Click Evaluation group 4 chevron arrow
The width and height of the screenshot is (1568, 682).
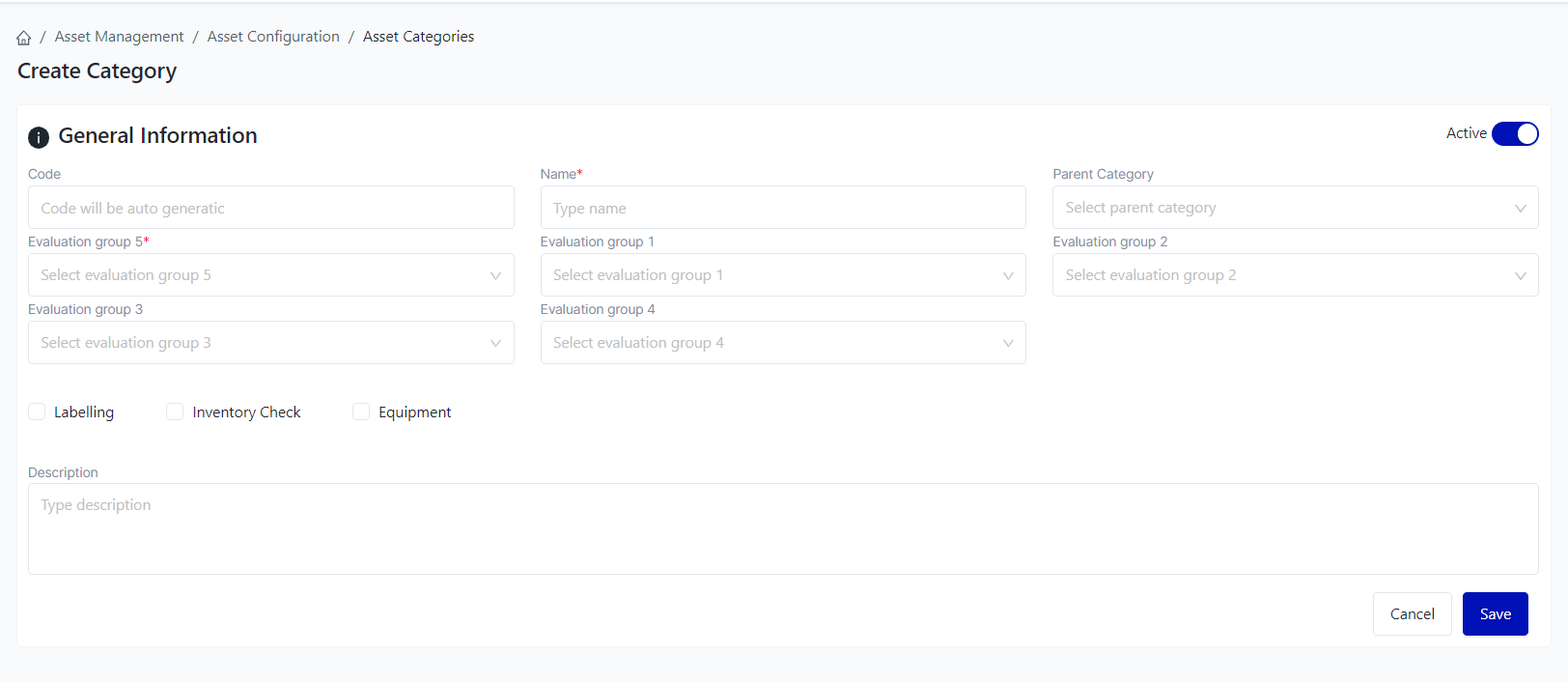click(x=1008, y=343)
